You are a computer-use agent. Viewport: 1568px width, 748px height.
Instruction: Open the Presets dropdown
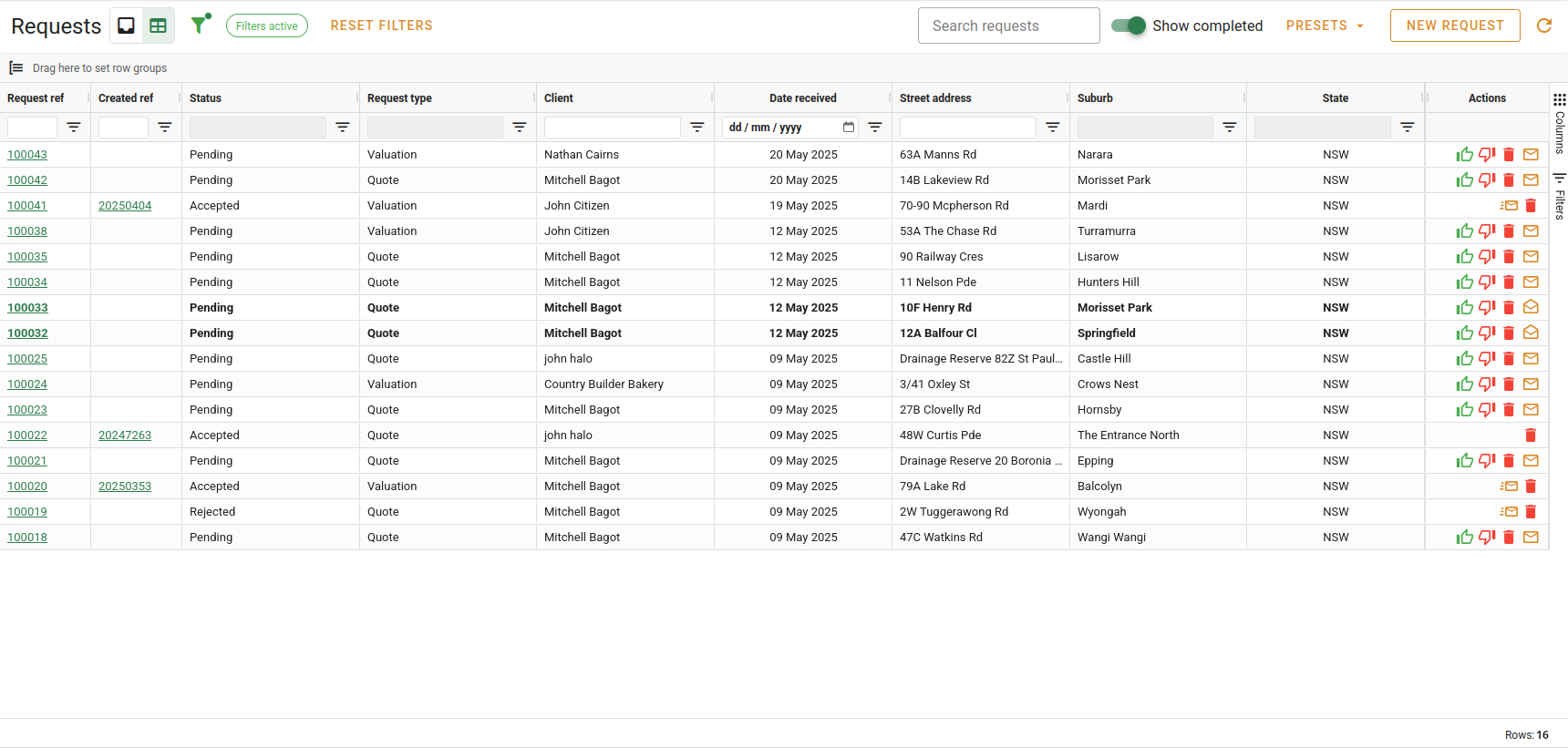tap(1325, 26)
